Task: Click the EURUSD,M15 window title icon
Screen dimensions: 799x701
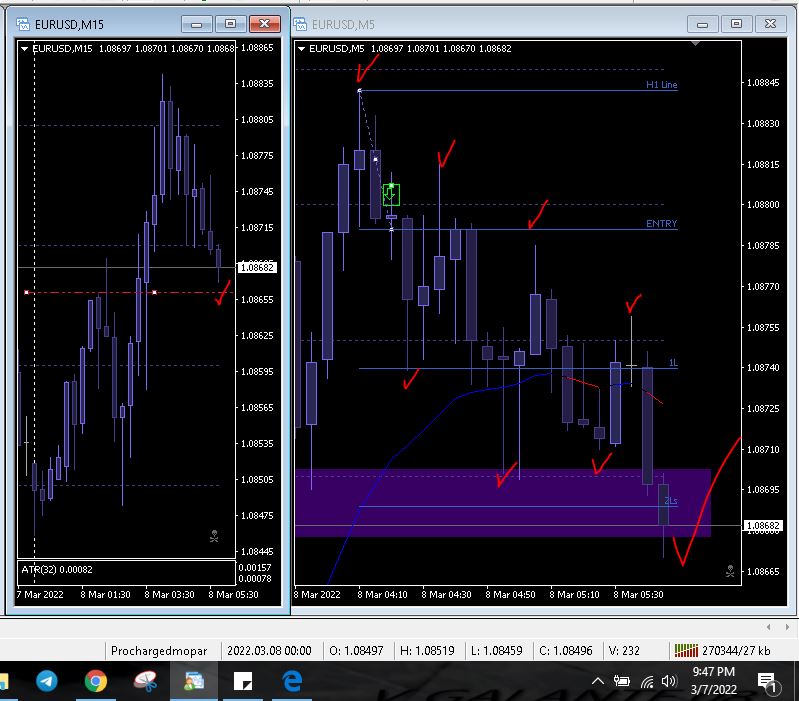Action: click(x=23, y=24)
